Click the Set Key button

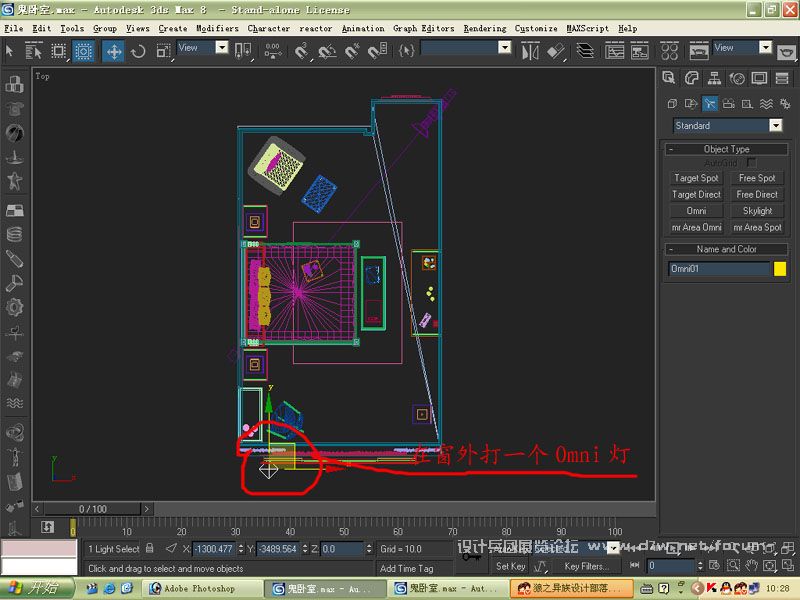(510, 566)
